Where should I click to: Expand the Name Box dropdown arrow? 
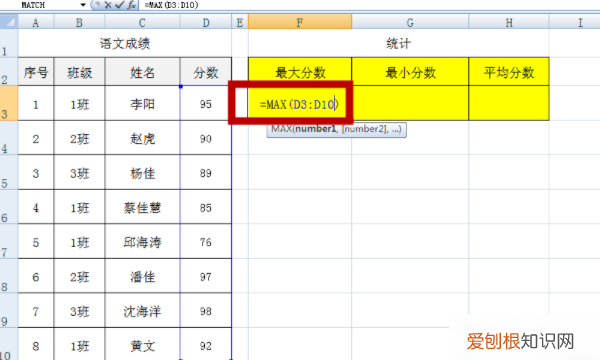tap(83, 5)
